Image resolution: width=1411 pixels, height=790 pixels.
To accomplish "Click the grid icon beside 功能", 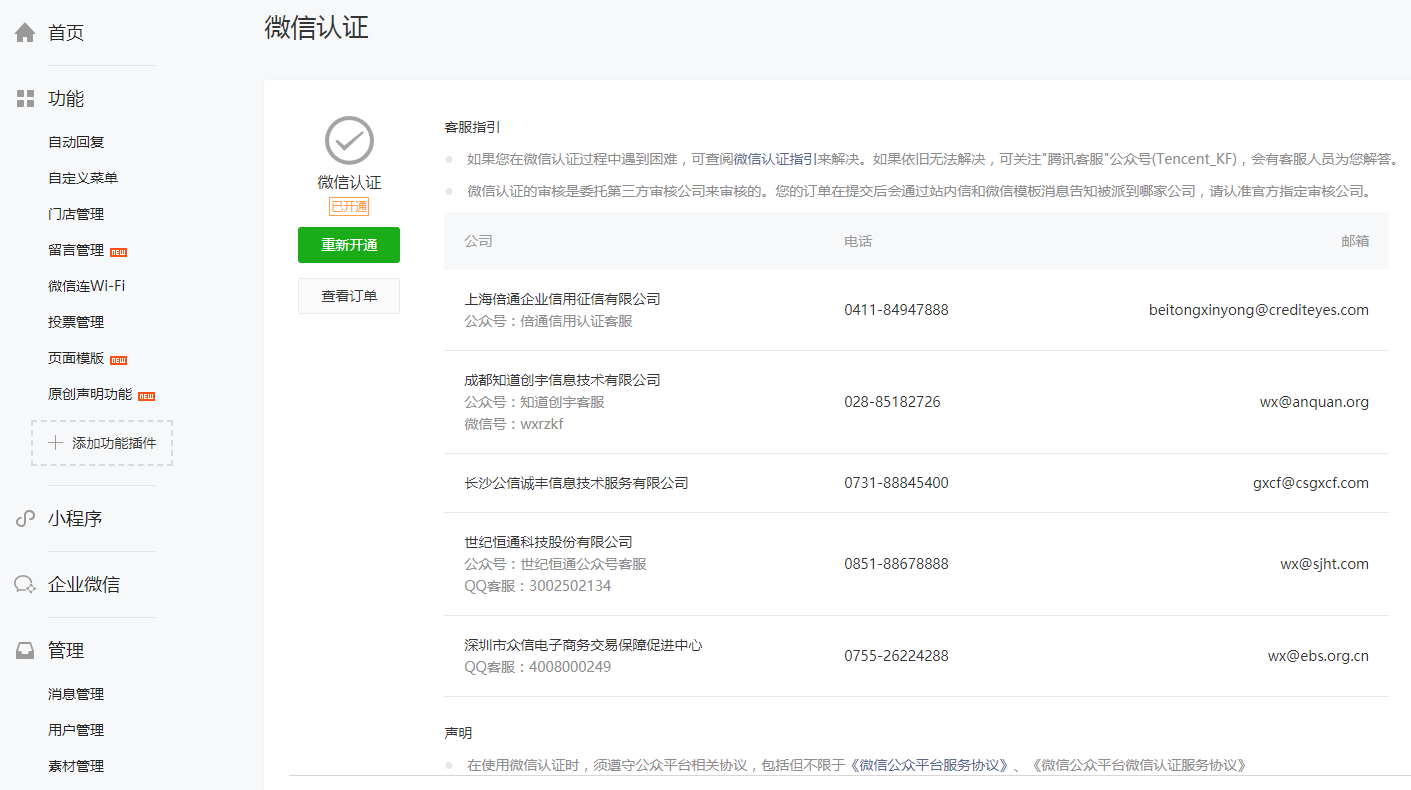I will coord(25,99).
